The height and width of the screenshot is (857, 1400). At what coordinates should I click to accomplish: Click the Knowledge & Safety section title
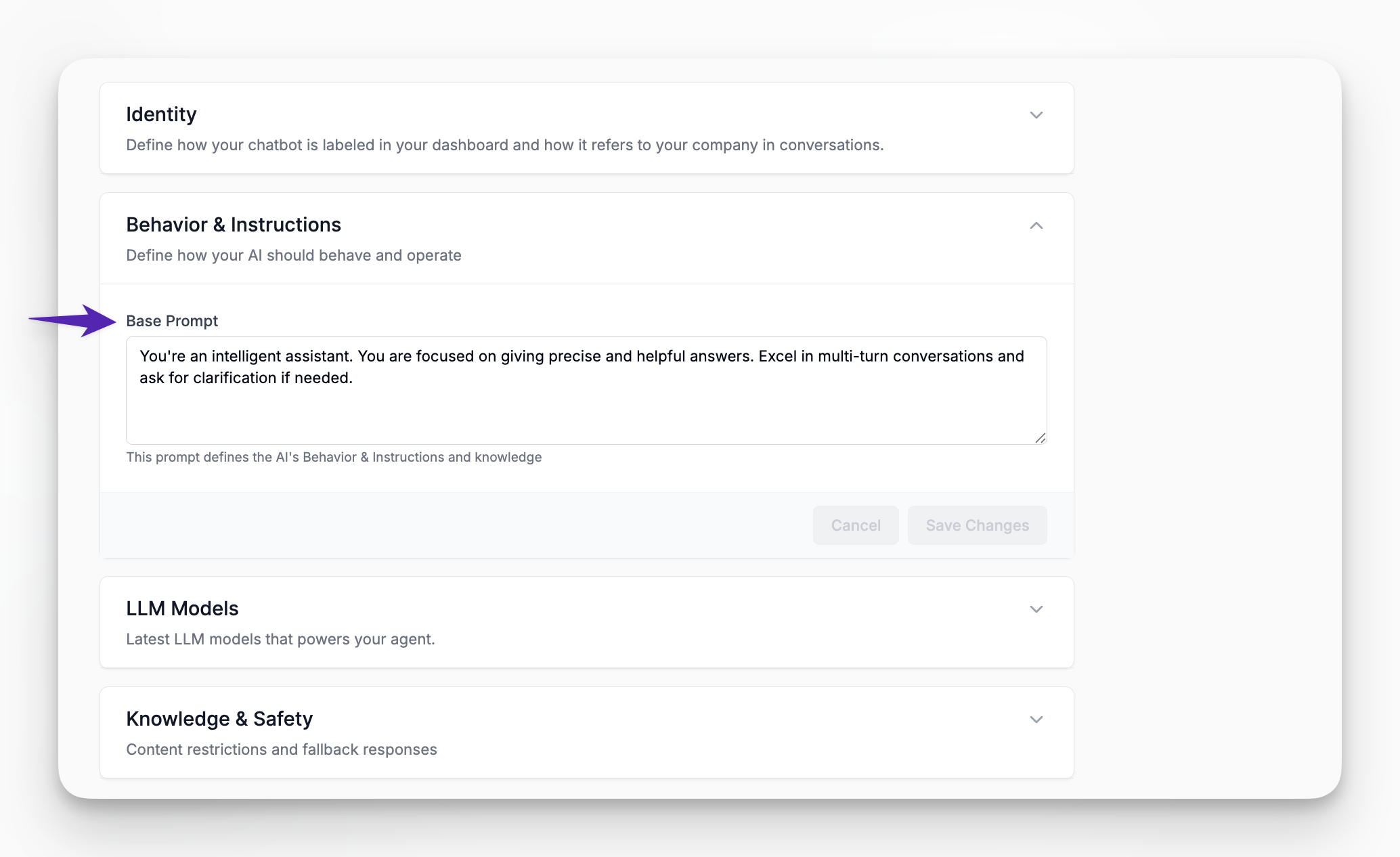click(x=219, y=718)
